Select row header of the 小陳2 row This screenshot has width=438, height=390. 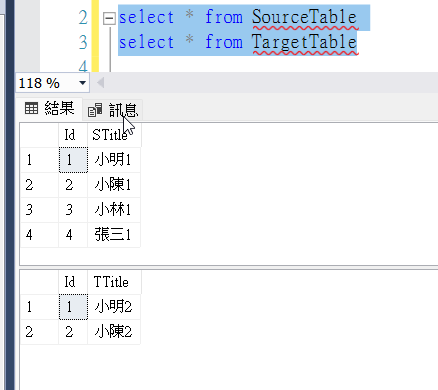pos(39,332)
